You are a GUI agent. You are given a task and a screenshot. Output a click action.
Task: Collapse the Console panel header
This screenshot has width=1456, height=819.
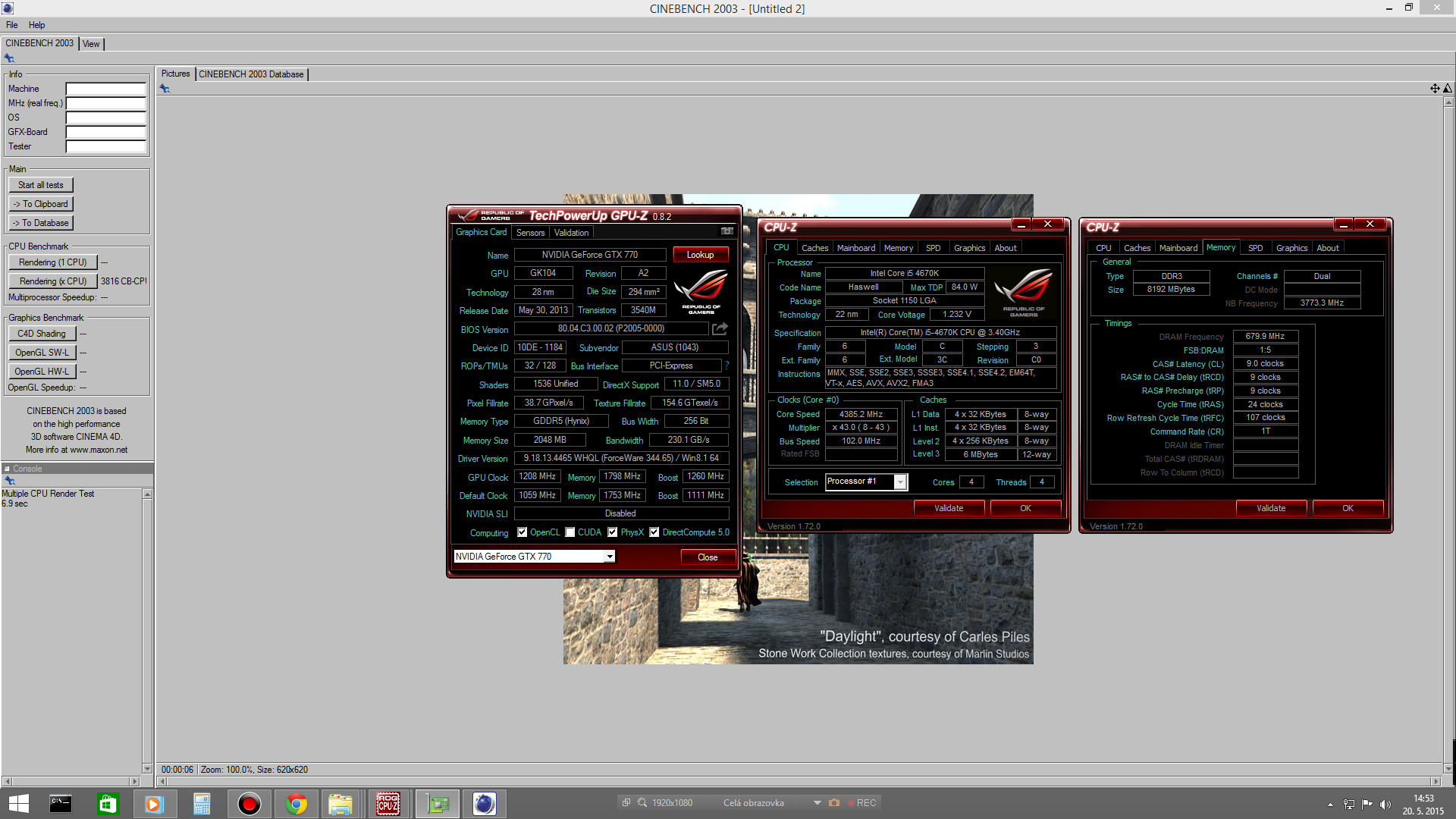(7, 469)
